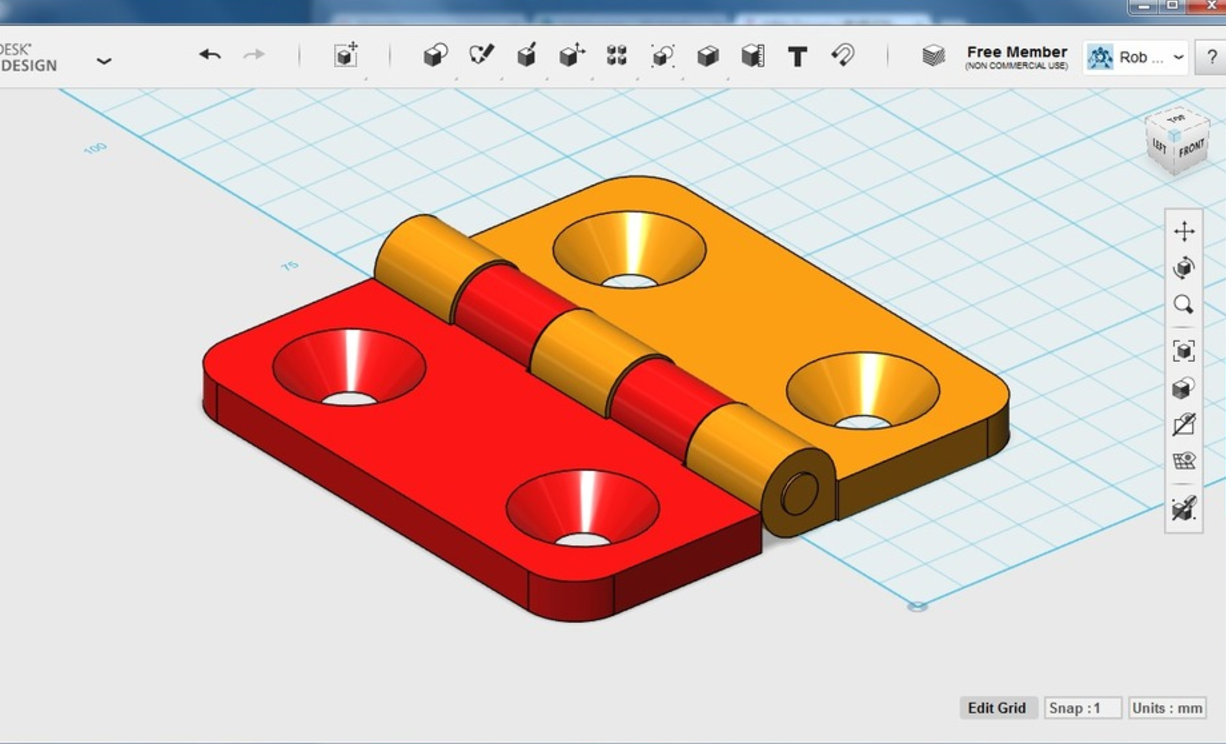Toggle object snapping in navigation bar
This screenshot has height=744, width=1226.
1184,508
